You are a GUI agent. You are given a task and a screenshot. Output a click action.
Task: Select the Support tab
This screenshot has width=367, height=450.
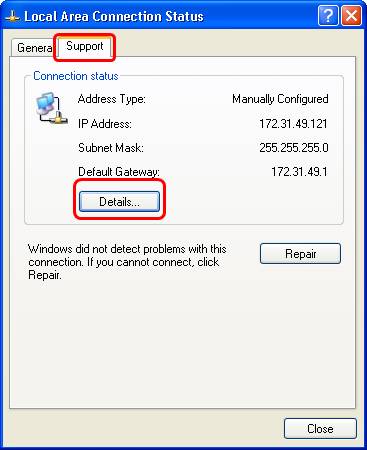pyautogui.click(x=85, y=46)
